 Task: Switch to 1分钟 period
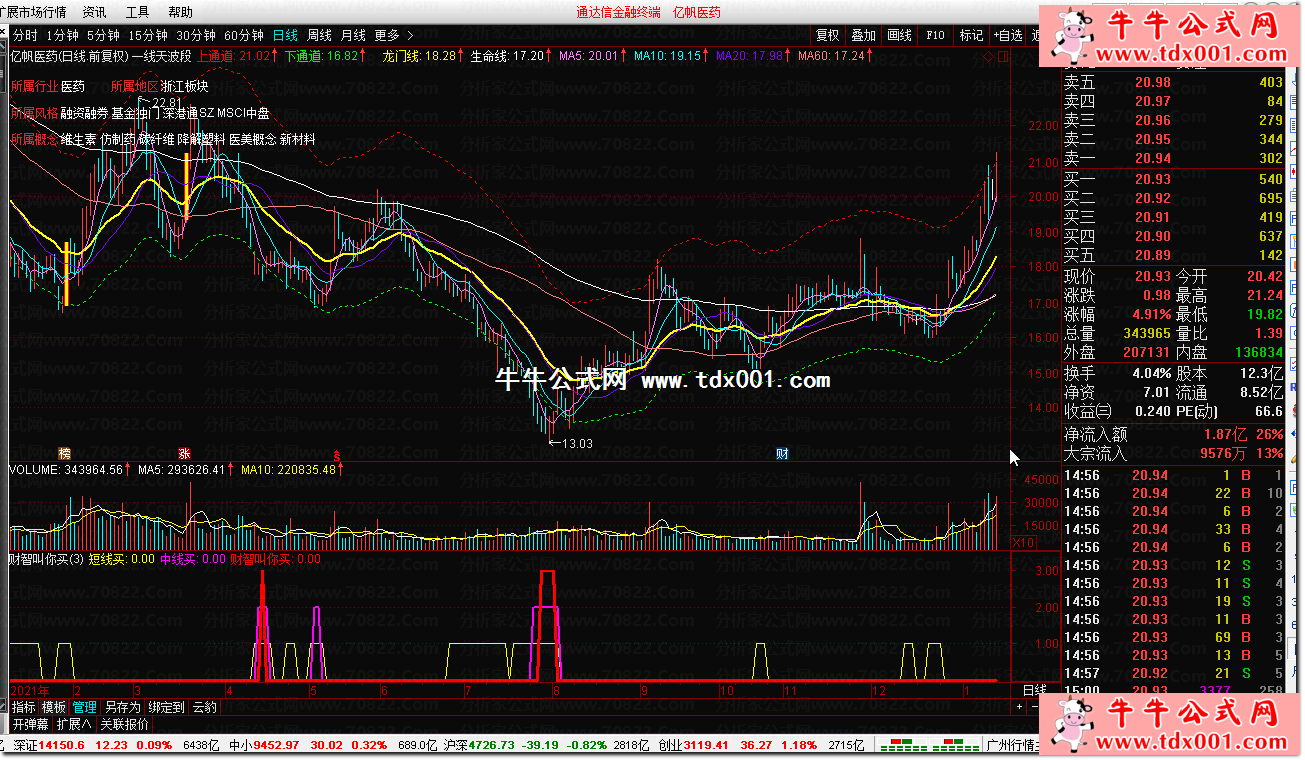click(62, 35)
